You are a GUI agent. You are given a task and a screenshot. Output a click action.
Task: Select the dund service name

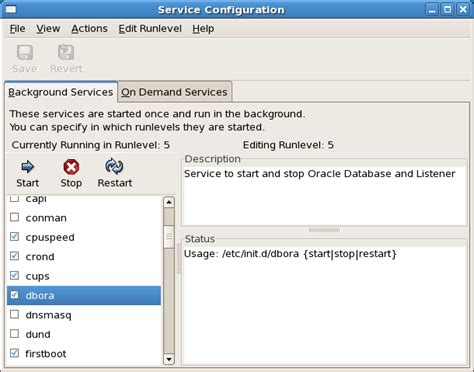(x=38, y=334)
